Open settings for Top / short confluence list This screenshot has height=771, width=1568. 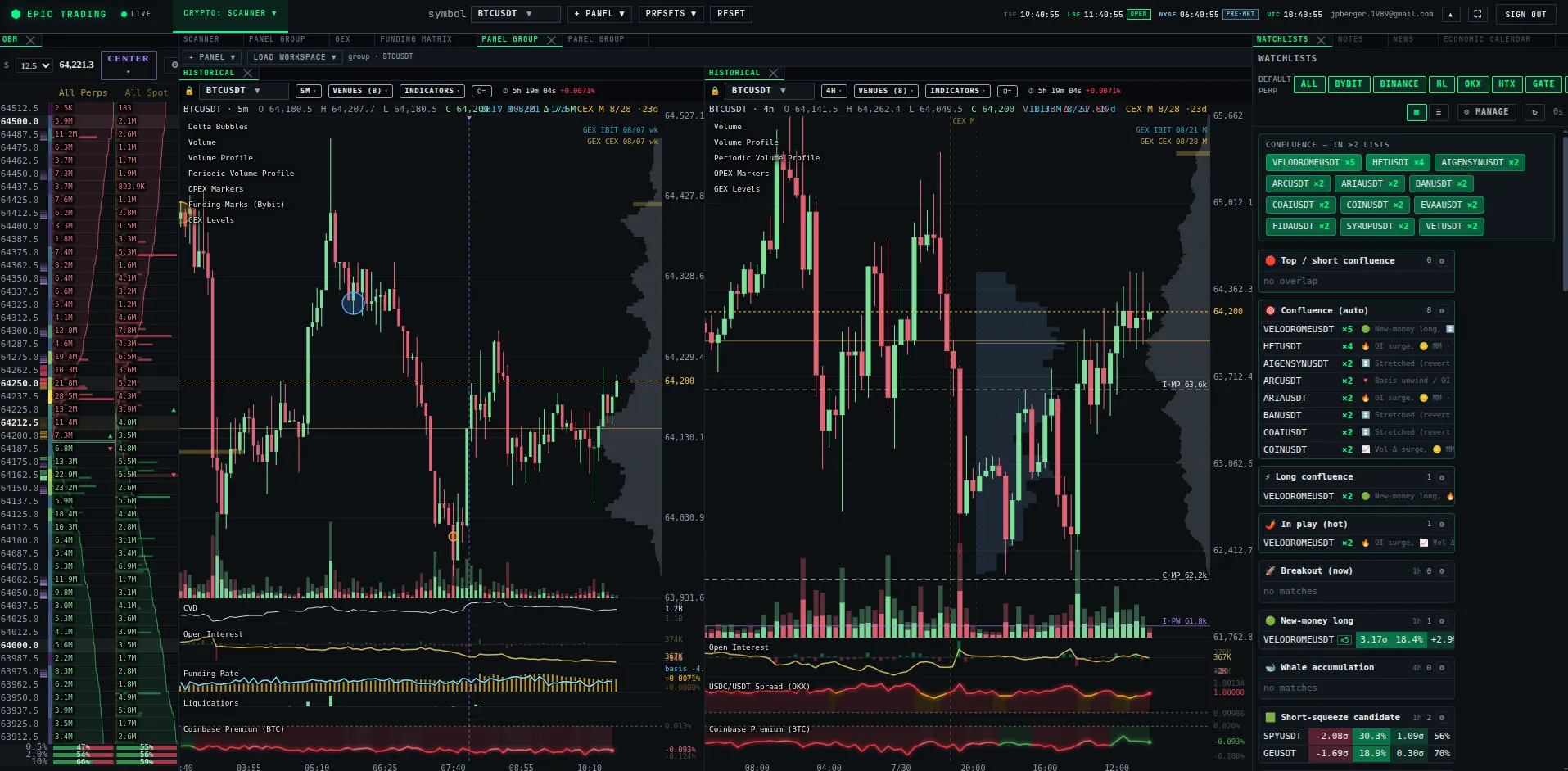pyautogui.click(x=1442, y=261)
